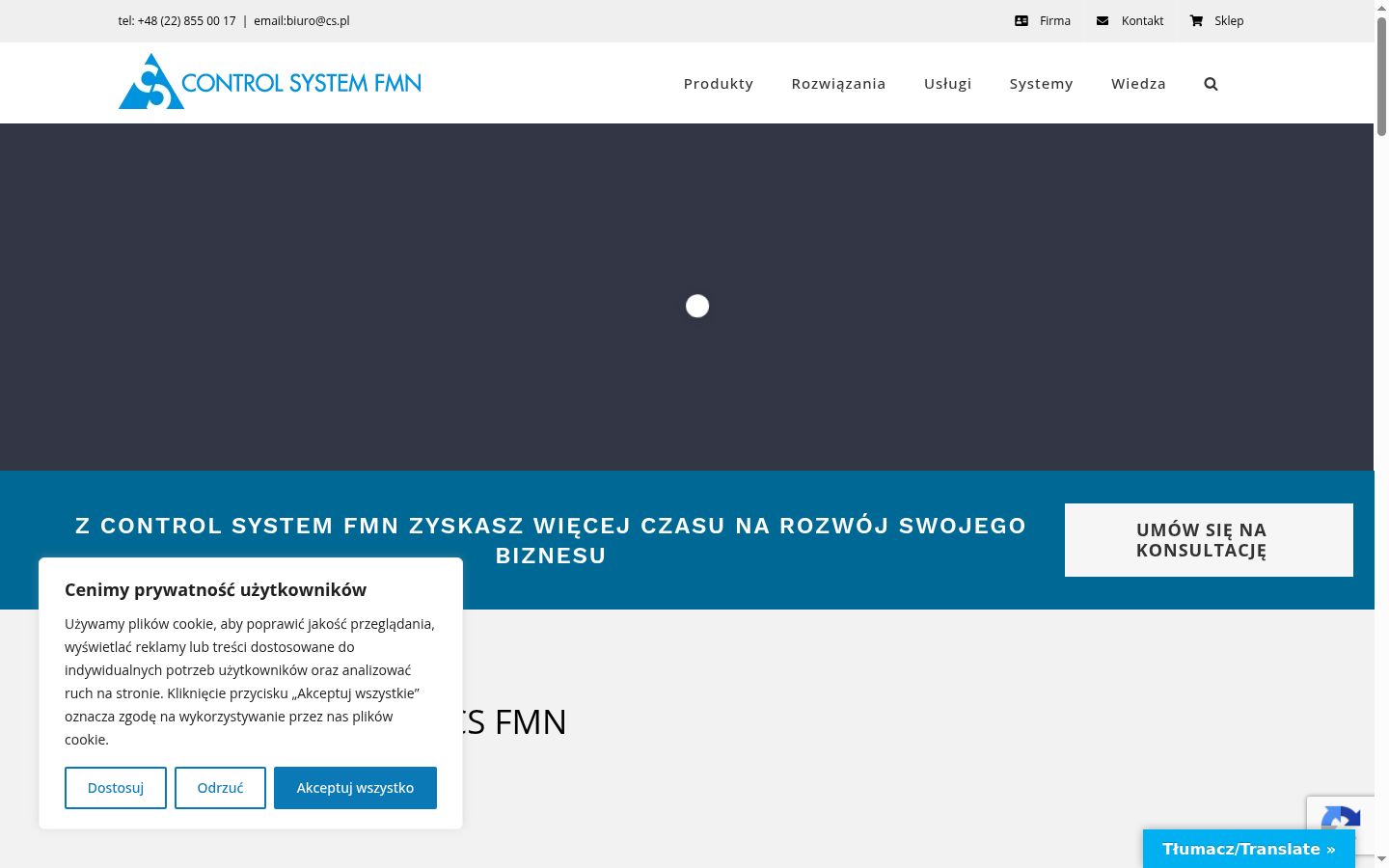
Task: Reject cookies with Odrzuć
Action: pyautogui.click(x=220, y=788)
